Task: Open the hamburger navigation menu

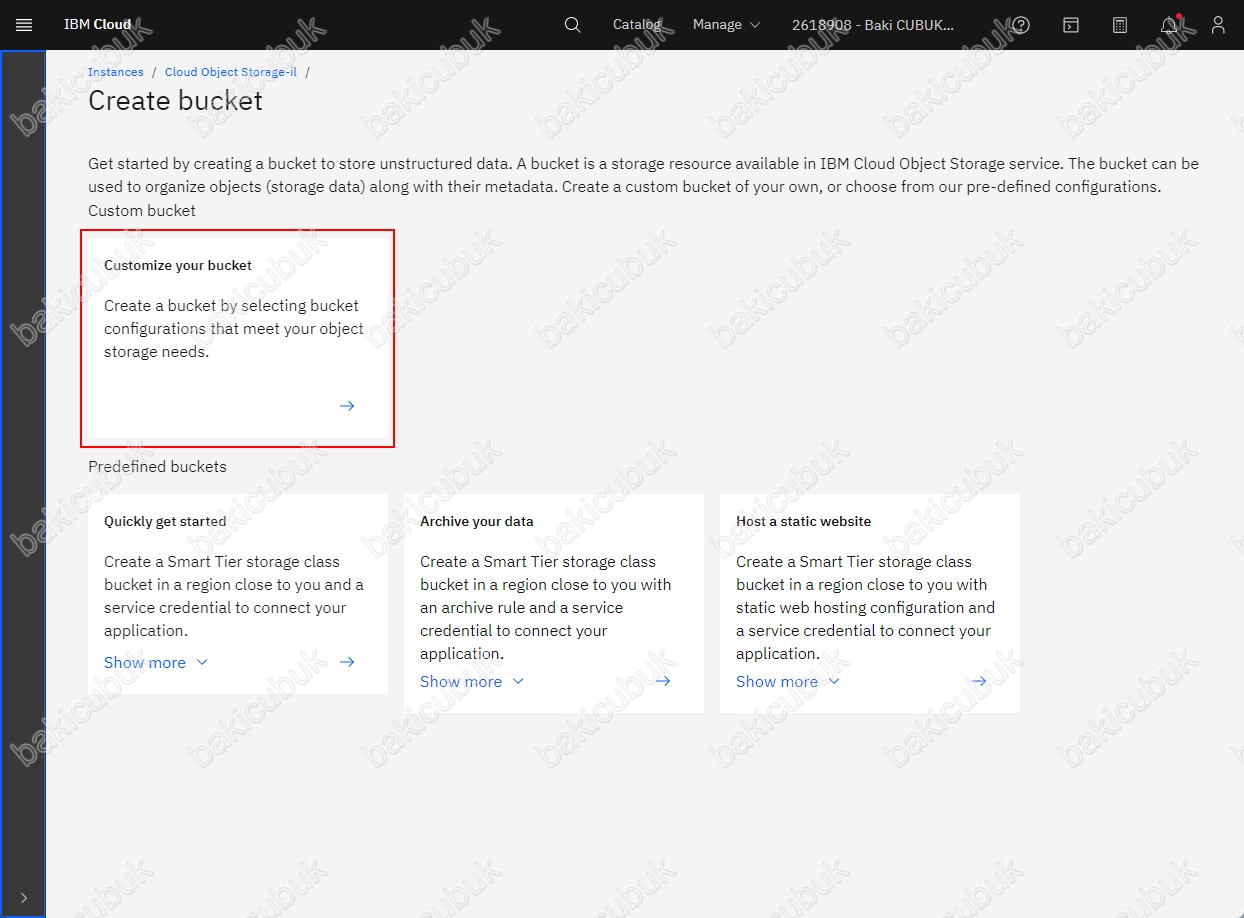Action: point(24,25)
